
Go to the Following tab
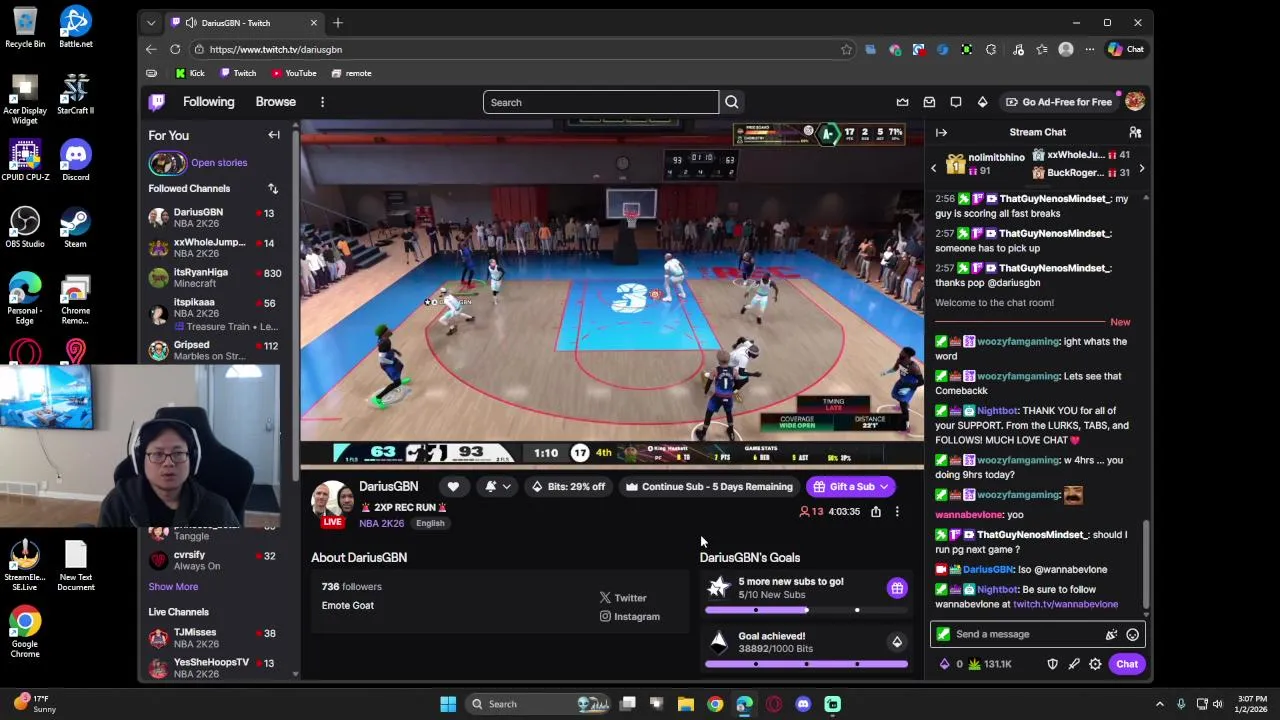tap(208, 102)
